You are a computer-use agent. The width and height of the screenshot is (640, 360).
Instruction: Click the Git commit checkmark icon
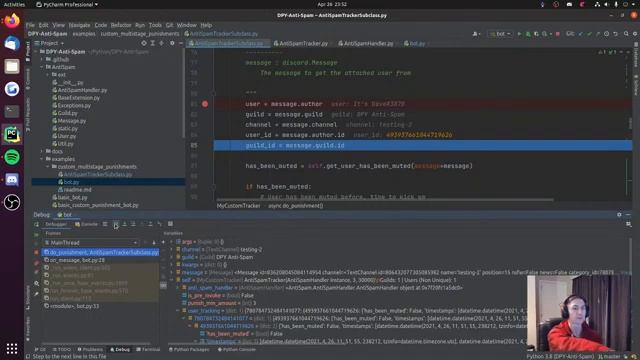pyautogui.click(x=589, y=34)
